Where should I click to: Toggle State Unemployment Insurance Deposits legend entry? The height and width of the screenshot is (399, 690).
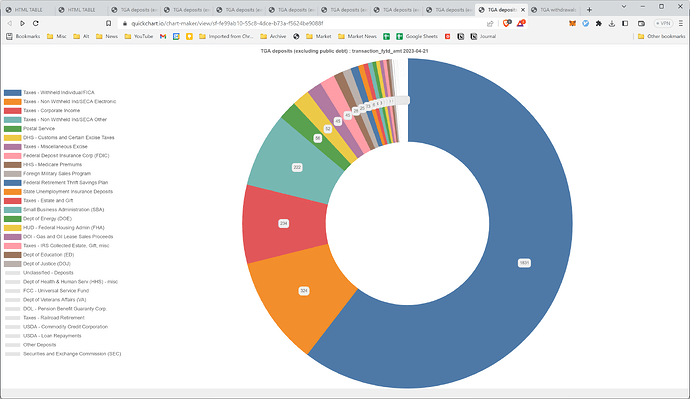58,191
